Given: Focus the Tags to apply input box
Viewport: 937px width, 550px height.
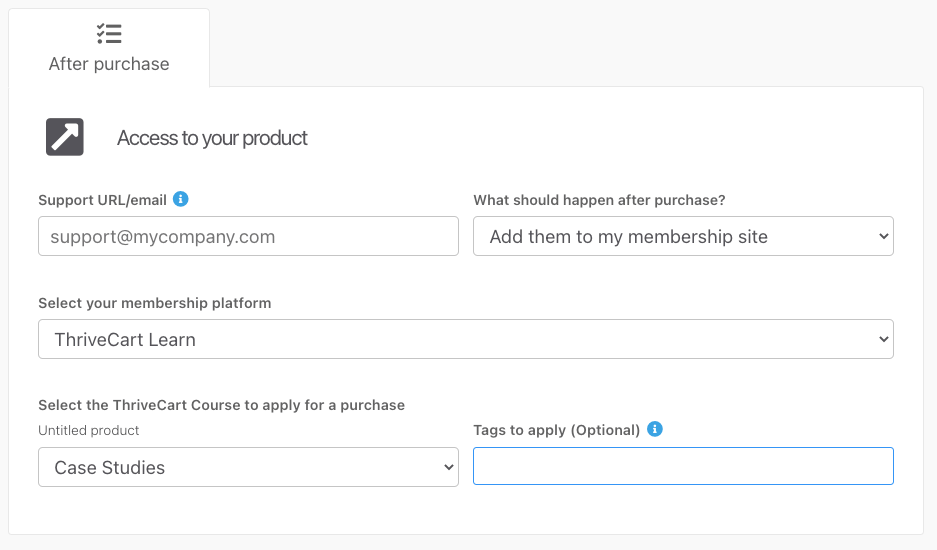Looking at the screenshot, I should tap(683, 466).
